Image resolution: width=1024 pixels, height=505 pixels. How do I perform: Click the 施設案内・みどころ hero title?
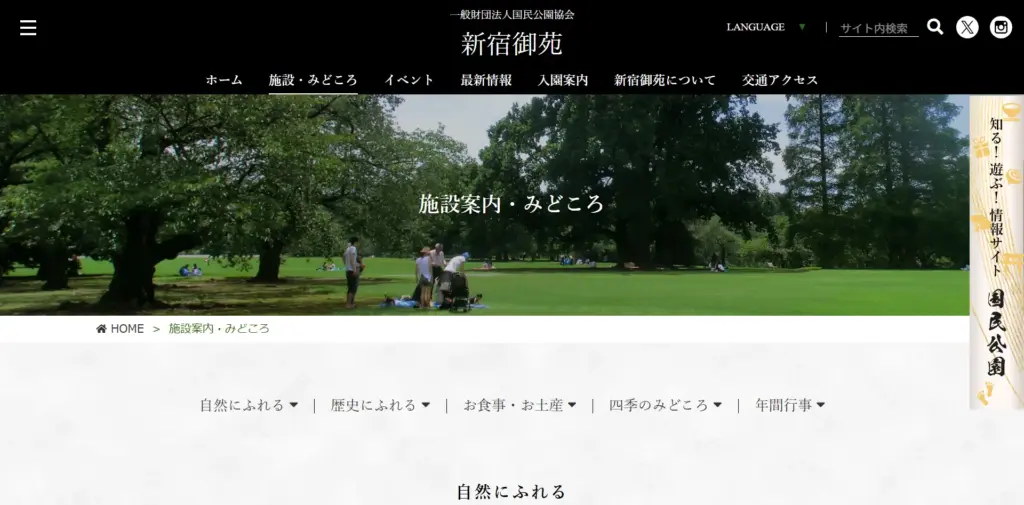point(511,204)
